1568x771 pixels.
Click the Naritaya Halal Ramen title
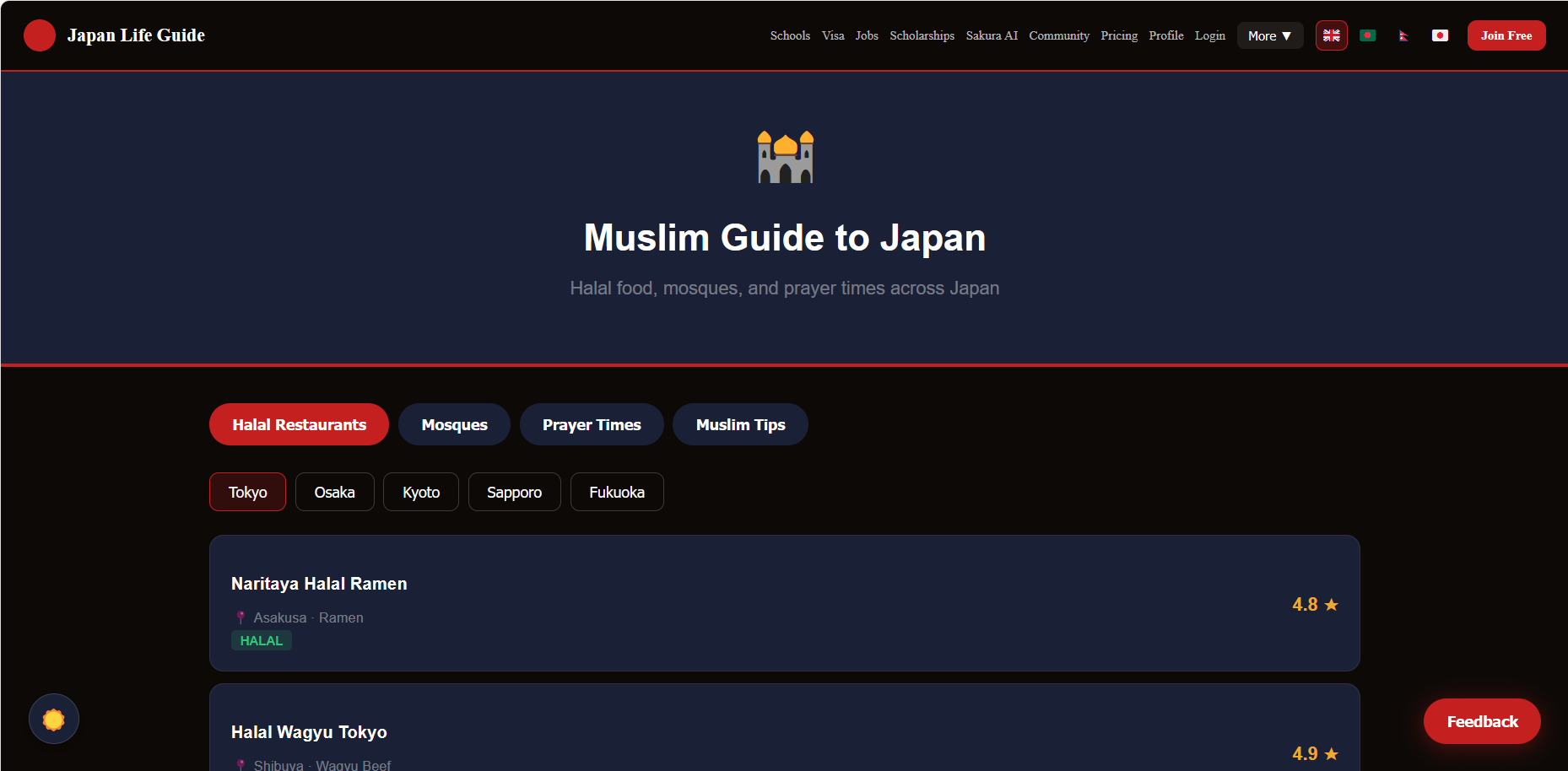tap(319, 584)
